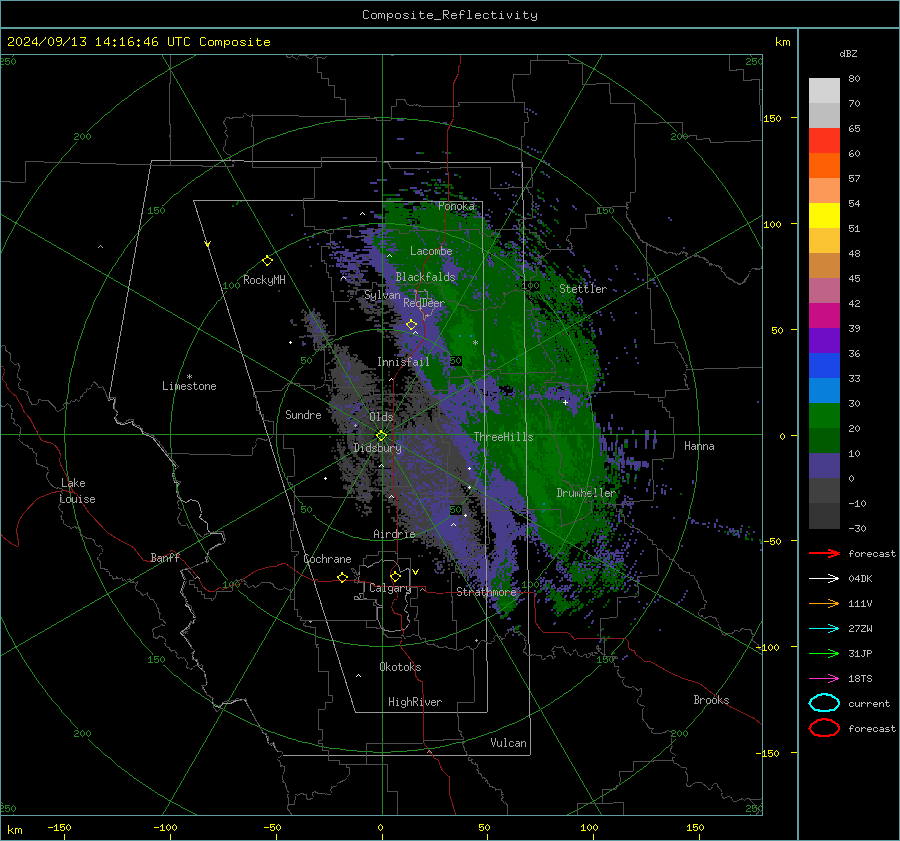Click the Brooks town label
This screenshot has width=900, height=841.
point(711,700)
